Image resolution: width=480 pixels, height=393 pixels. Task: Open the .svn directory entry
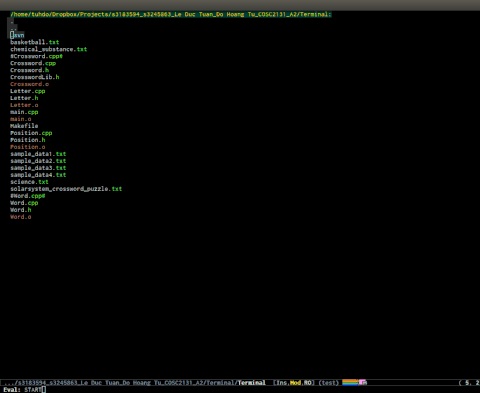(x=17, y=35)
